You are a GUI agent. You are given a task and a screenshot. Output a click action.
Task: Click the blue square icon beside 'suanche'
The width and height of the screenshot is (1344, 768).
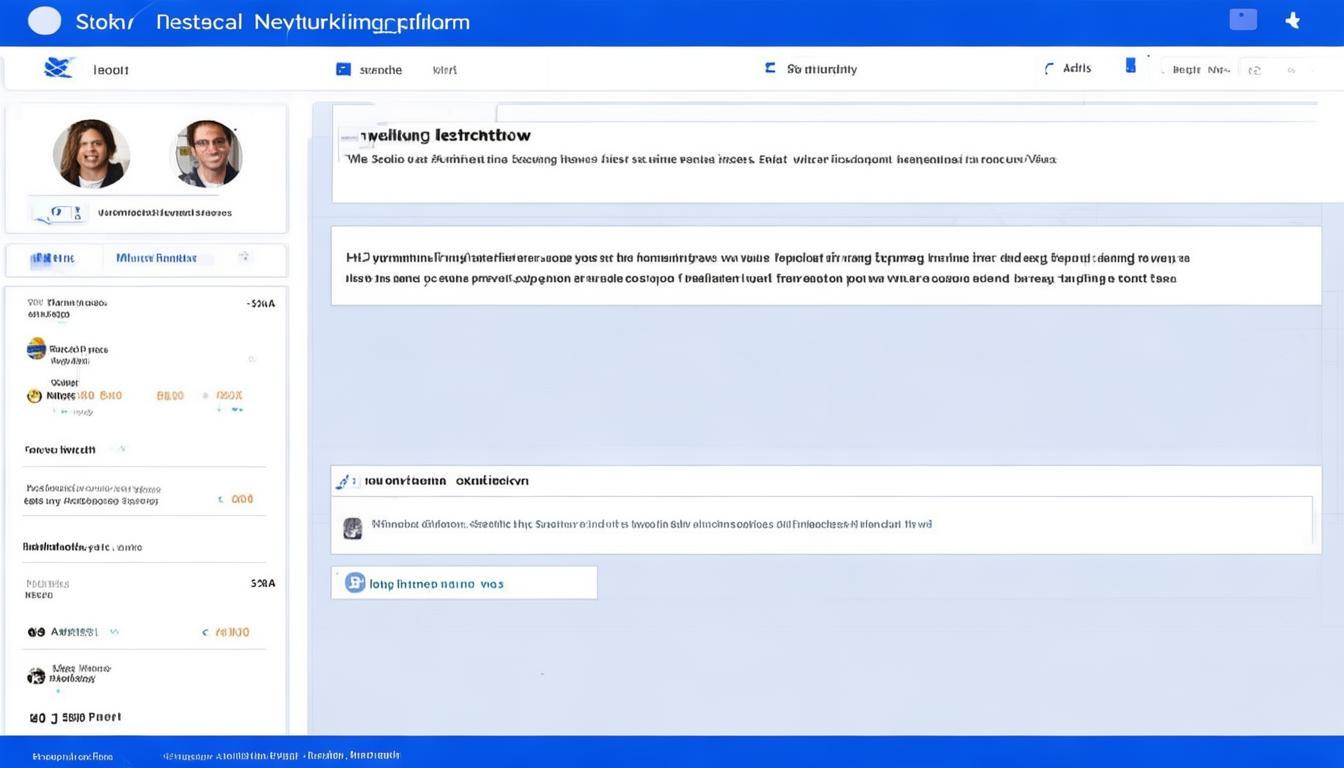[x=343, y=69]
